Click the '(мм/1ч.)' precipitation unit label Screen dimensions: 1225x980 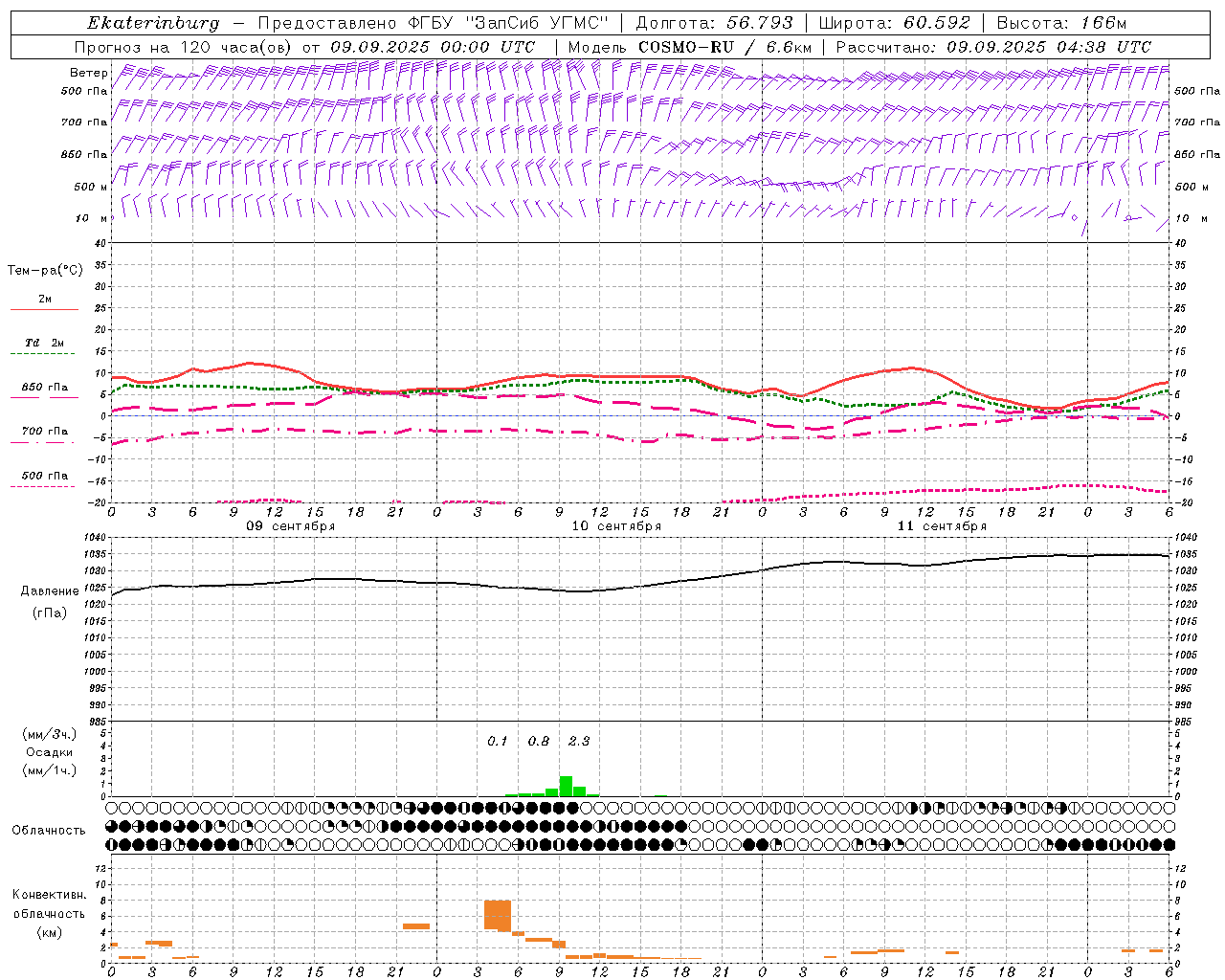[50, 770]
